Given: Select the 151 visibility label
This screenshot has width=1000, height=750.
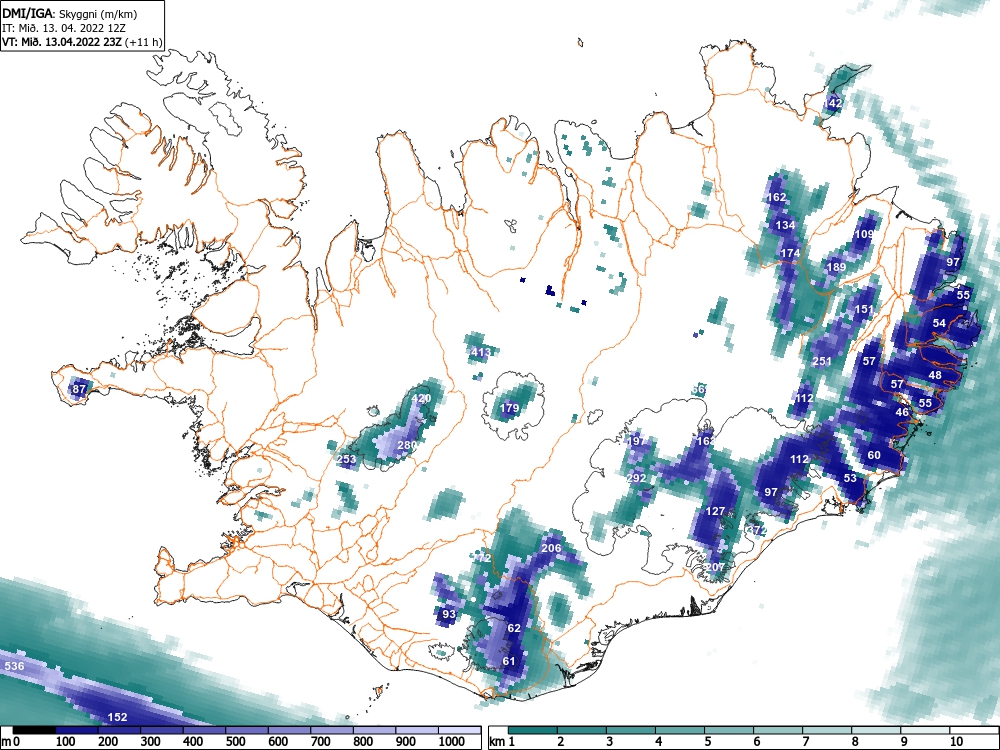Looking at the screenshot, I should [x=864, y=309].
